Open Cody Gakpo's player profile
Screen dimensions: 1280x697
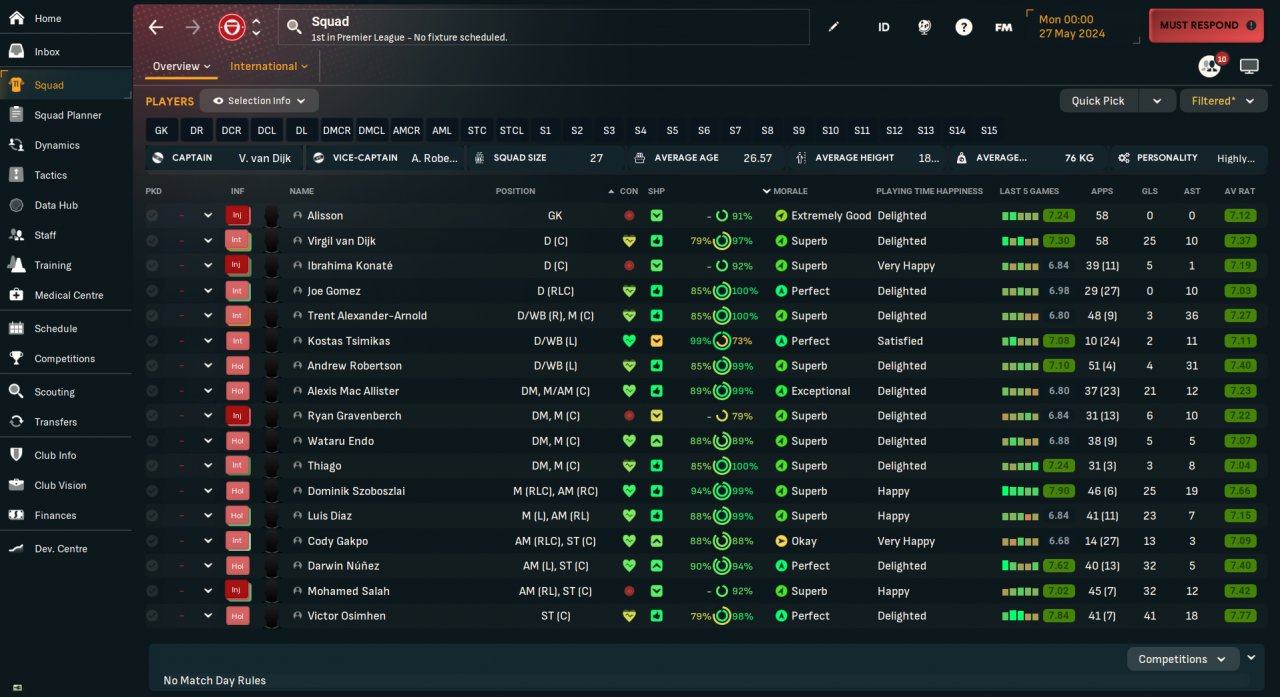click(337, 541)
